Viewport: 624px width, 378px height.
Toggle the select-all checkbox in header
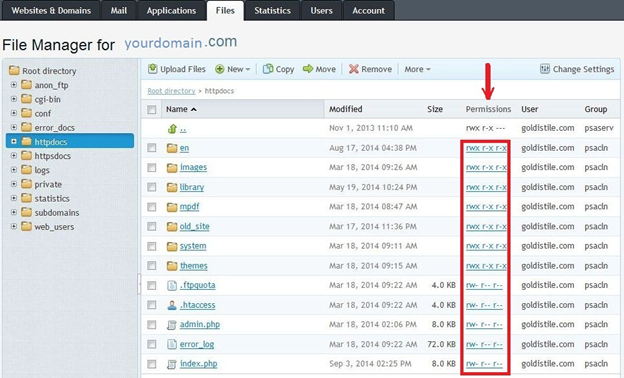152,109
